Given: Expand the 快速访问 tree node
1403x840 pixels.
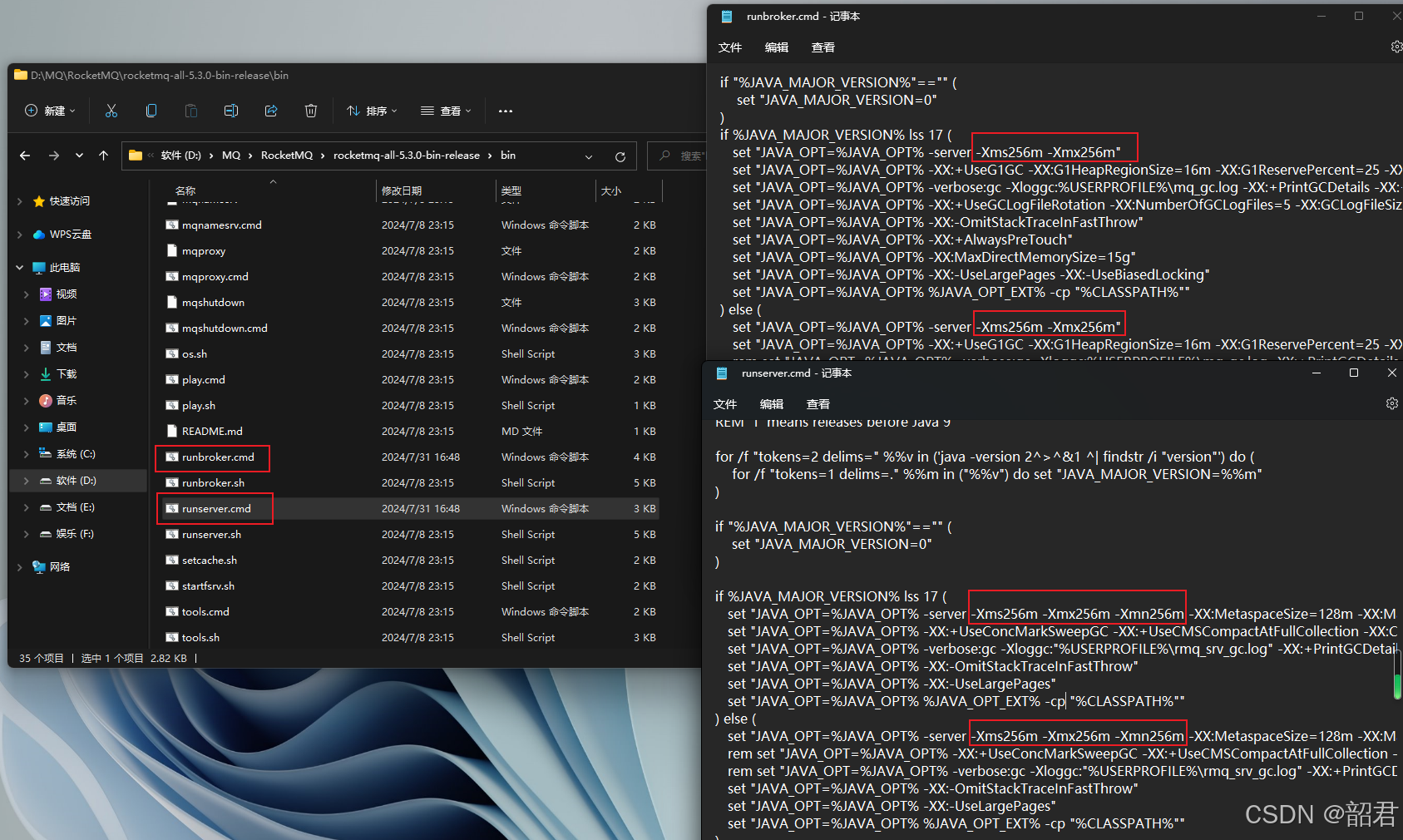Looking at the screenshot, I should pos(20,201).
